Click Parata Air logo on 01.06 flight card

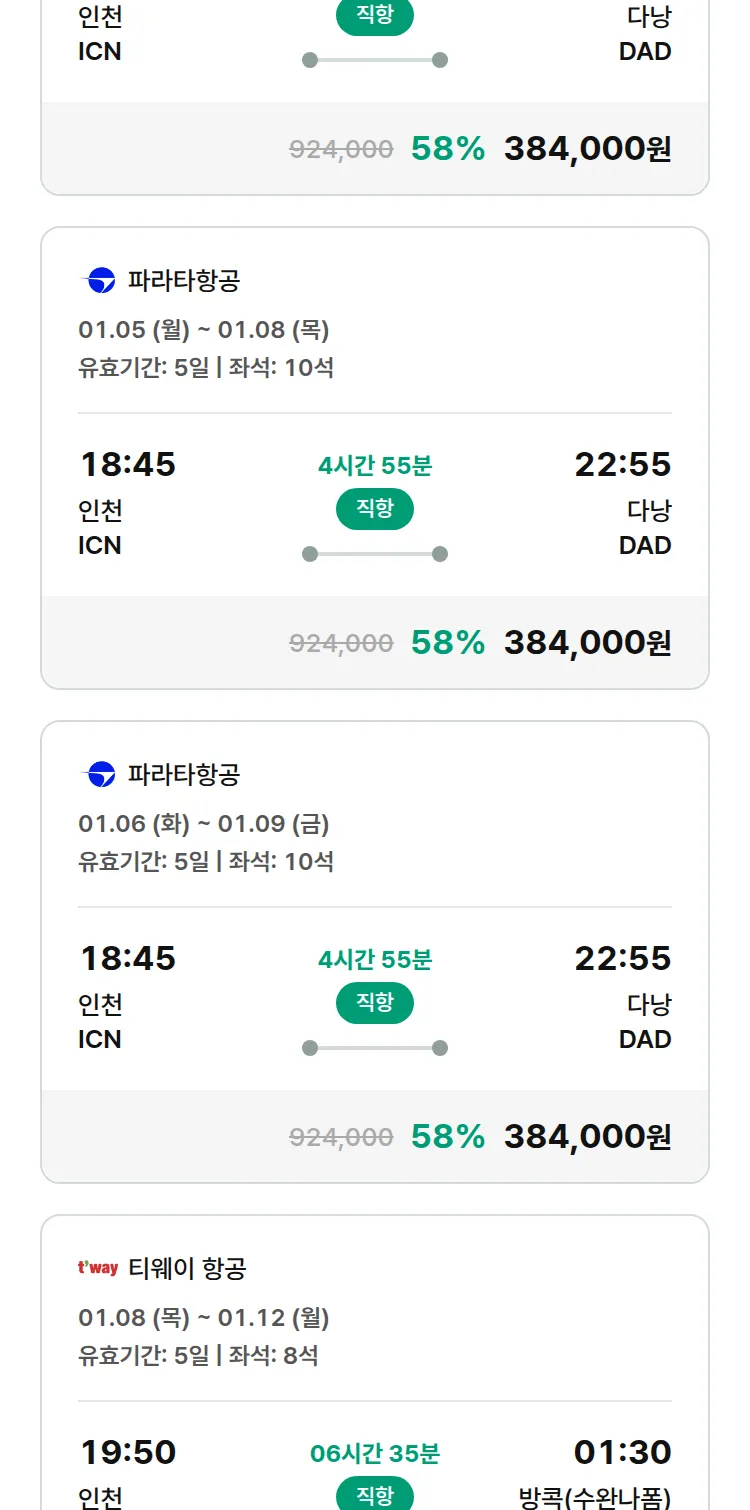click(x=101, y=775)
